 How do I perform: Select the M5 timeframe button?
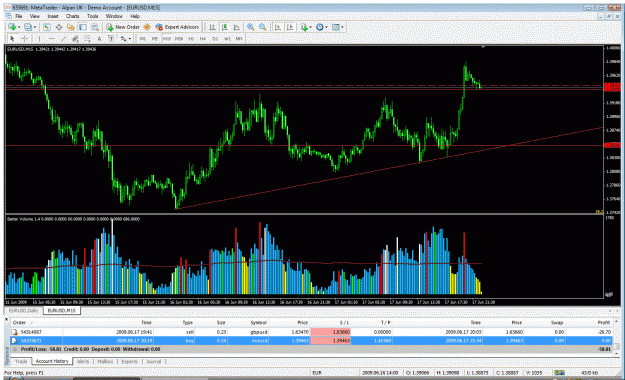[x=155, y=39]
